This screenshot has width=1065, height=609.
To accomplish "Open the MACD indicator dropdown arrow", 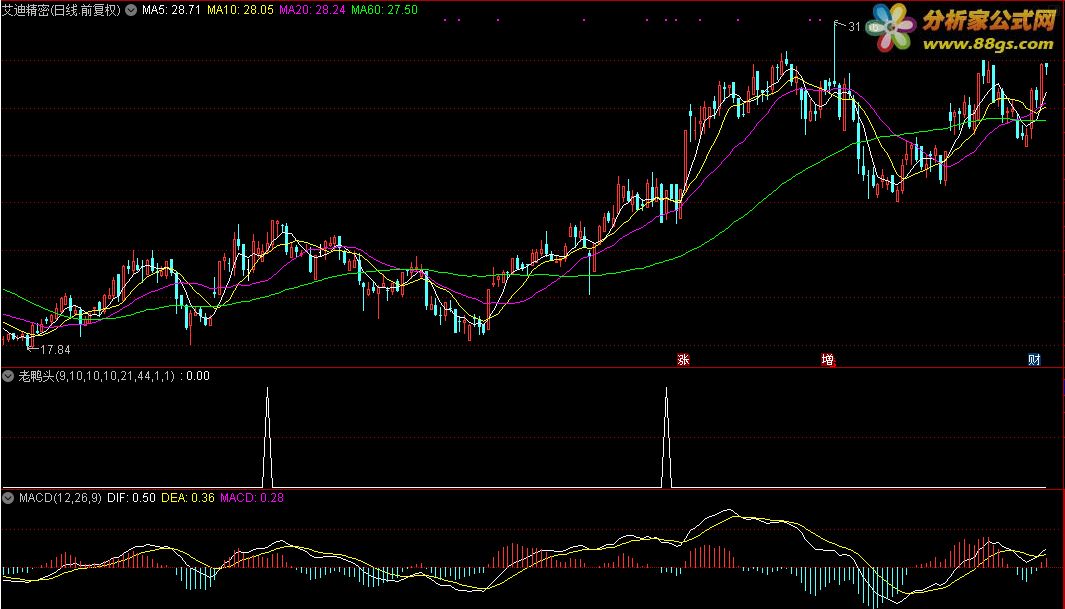I will [x=9, y=498].
